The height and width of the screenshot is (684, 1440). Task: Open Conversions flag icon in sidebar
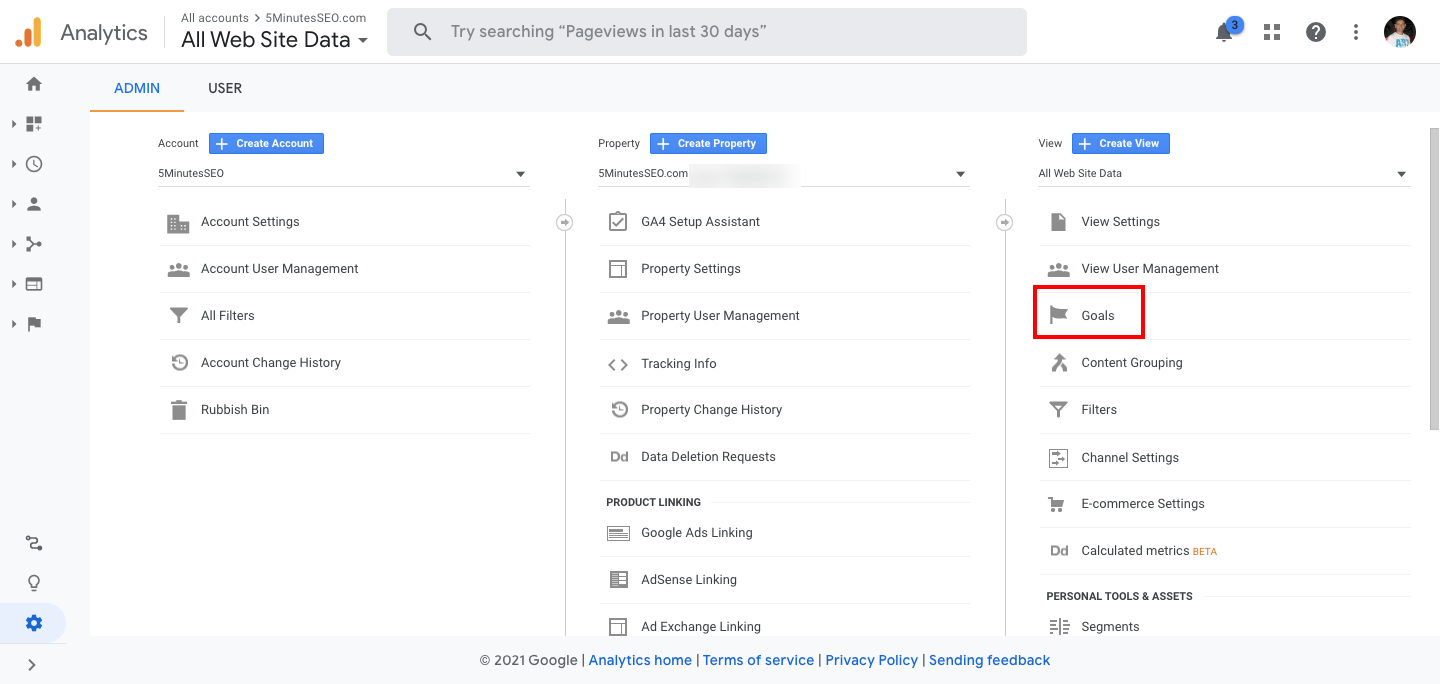34,324
